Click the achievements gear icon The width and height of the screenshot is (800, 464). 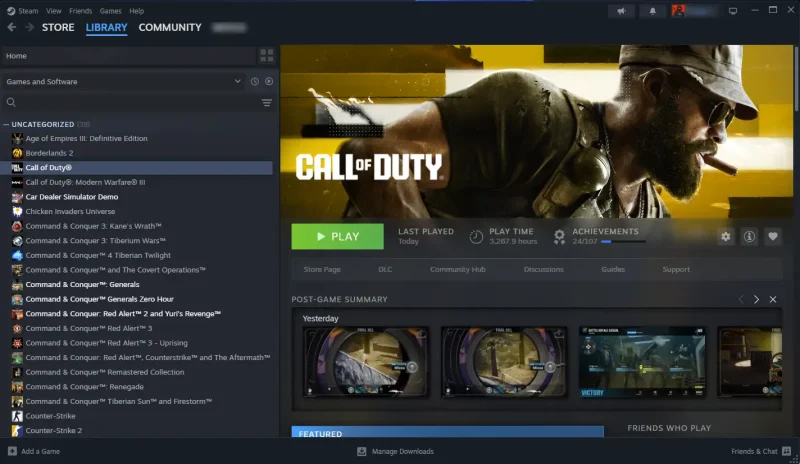click(560, 236)
